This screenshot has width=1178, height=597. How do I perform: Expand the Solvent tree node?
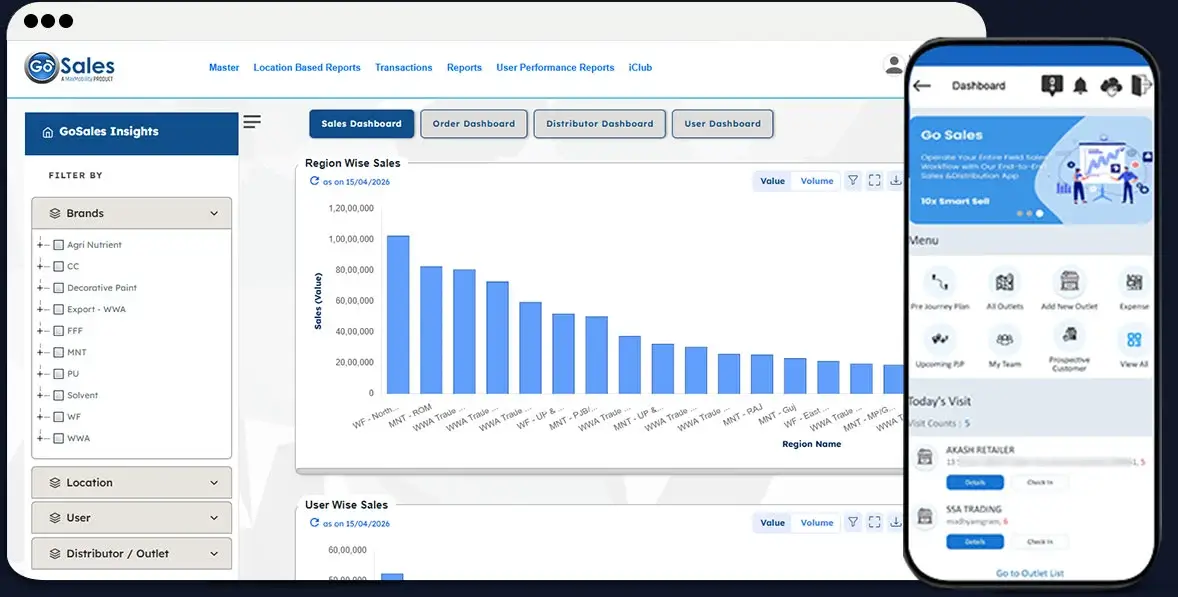(41, 395)
